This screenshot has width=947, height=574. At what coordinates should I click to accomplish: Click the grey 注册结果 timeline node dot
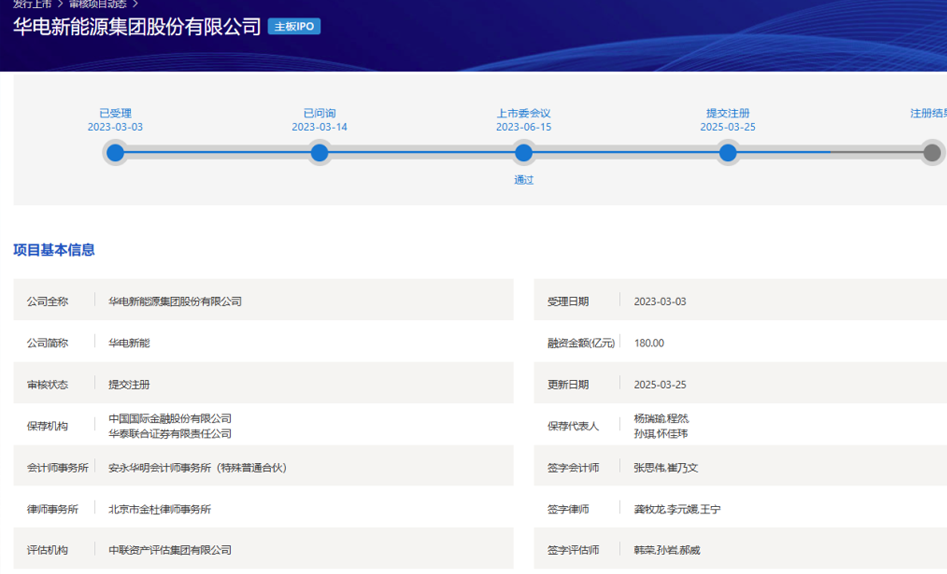pos(932,153)
